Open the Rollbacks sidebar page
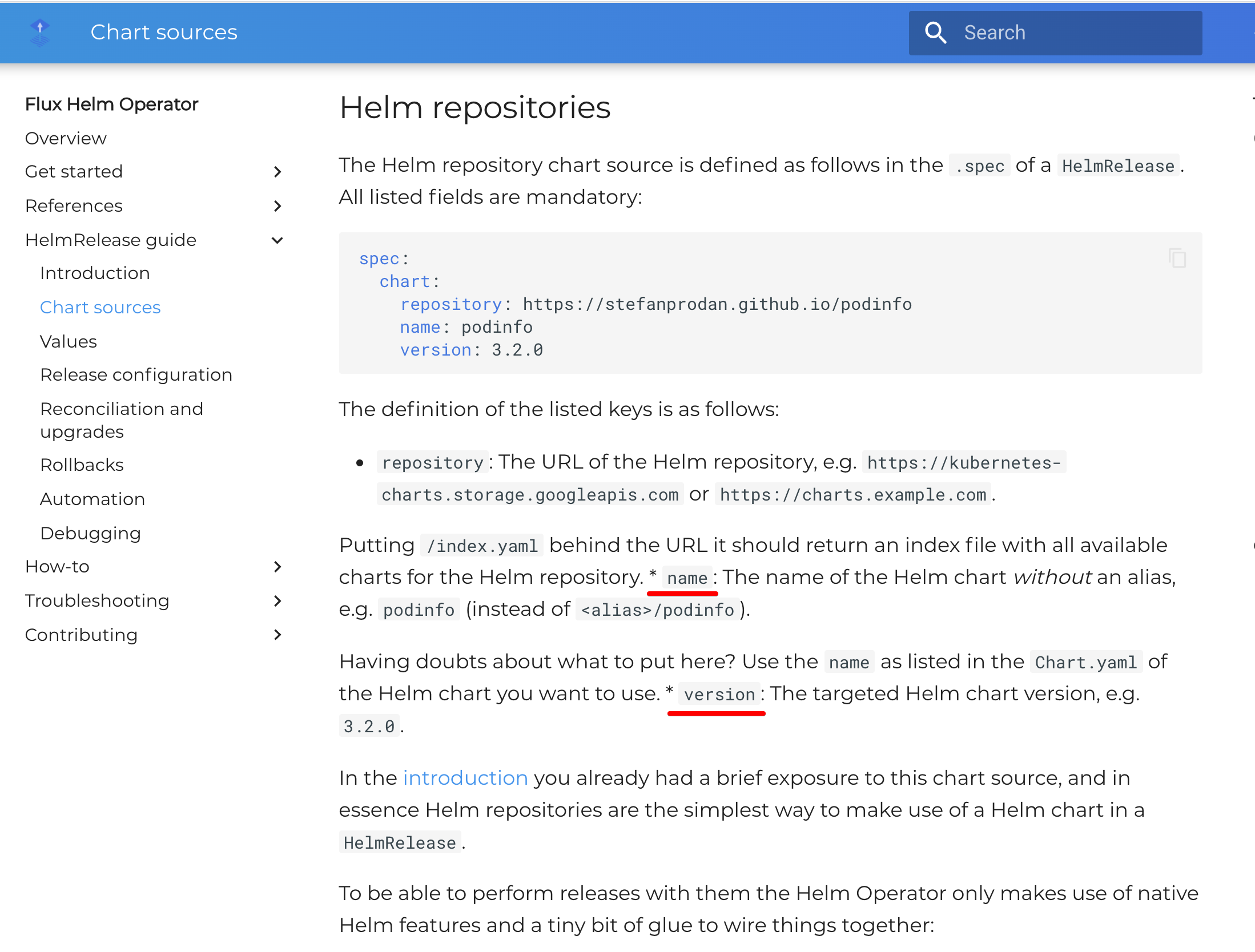The width and height of the screenshot is (1255, 952). click(x=82, y=465)
